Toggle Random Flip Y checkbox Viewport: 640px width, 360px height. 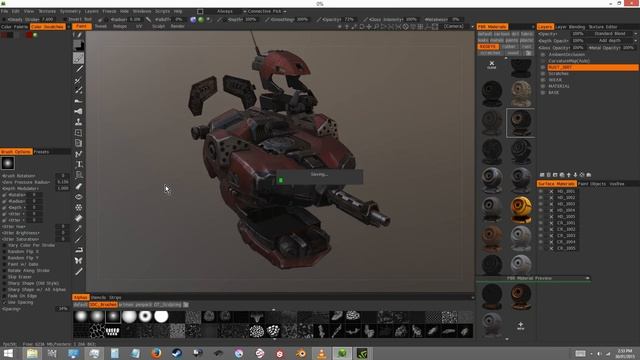click(4, 258)
